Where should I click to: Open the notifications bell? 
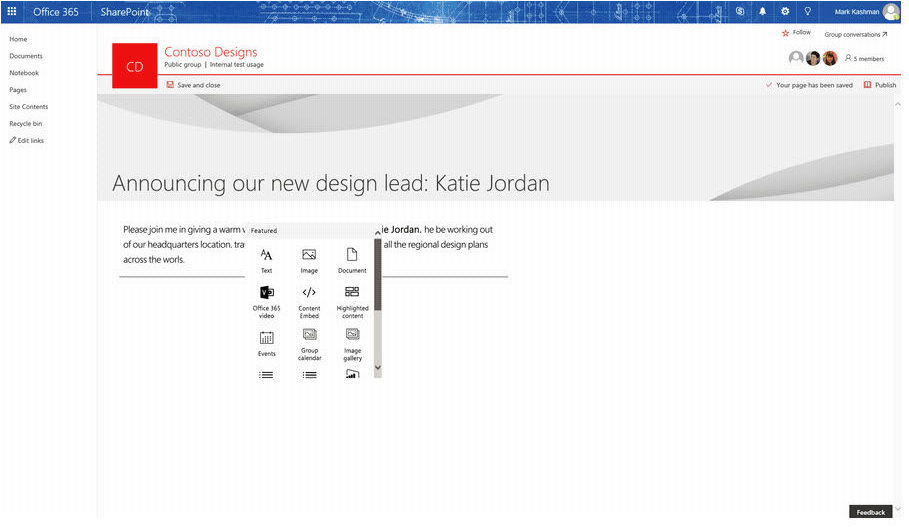pyautogui.click(x=762, y=11)
